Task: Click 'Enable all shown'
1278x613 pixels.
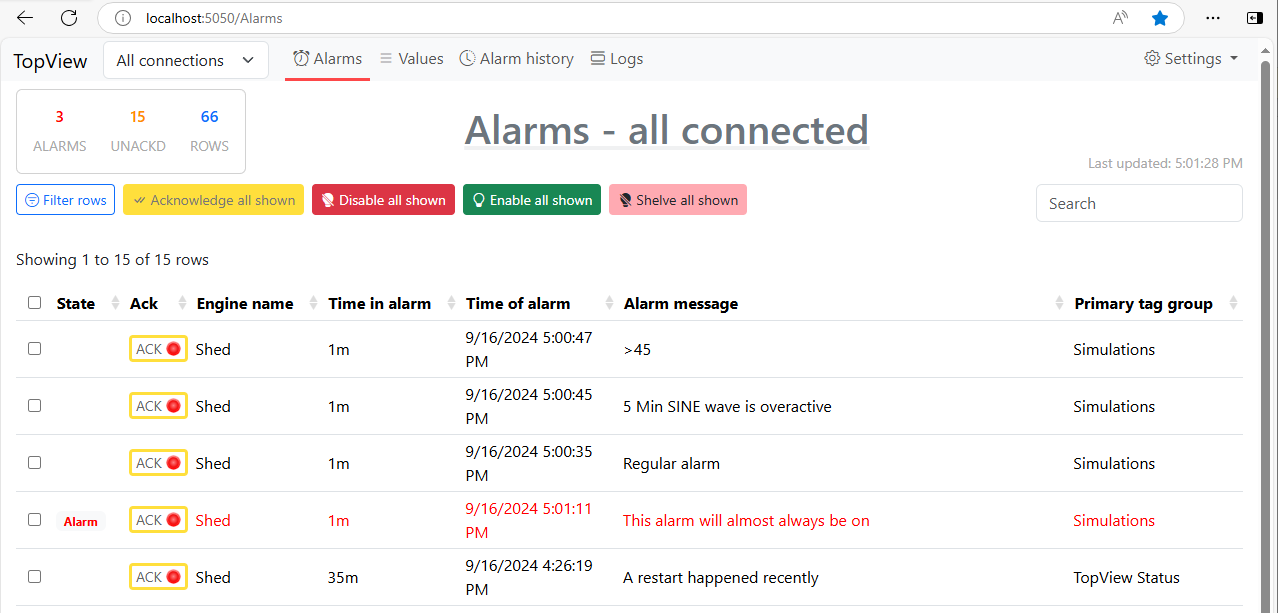Action: (x=531, y=199)
